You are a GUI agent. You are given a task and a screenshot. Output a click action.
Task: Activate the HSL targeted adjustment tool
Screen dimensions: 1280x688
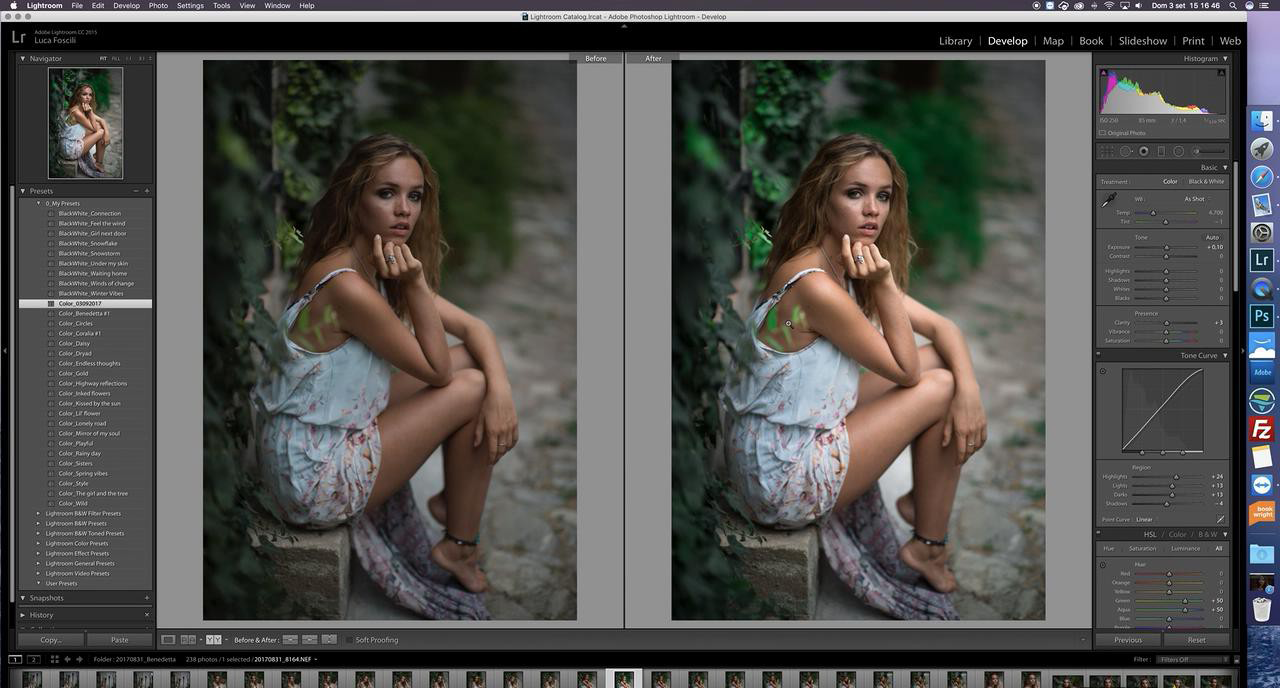[1103, 564]
